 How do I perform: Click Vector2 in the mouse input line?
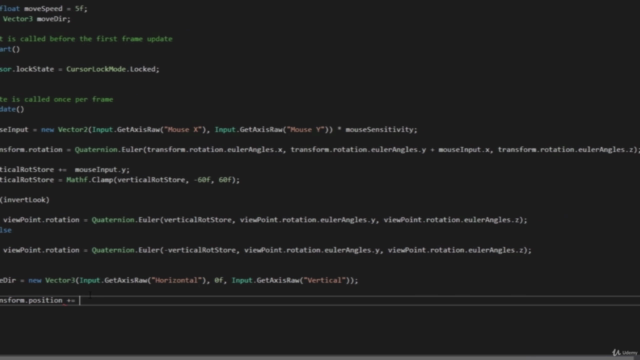click(73, 129)
